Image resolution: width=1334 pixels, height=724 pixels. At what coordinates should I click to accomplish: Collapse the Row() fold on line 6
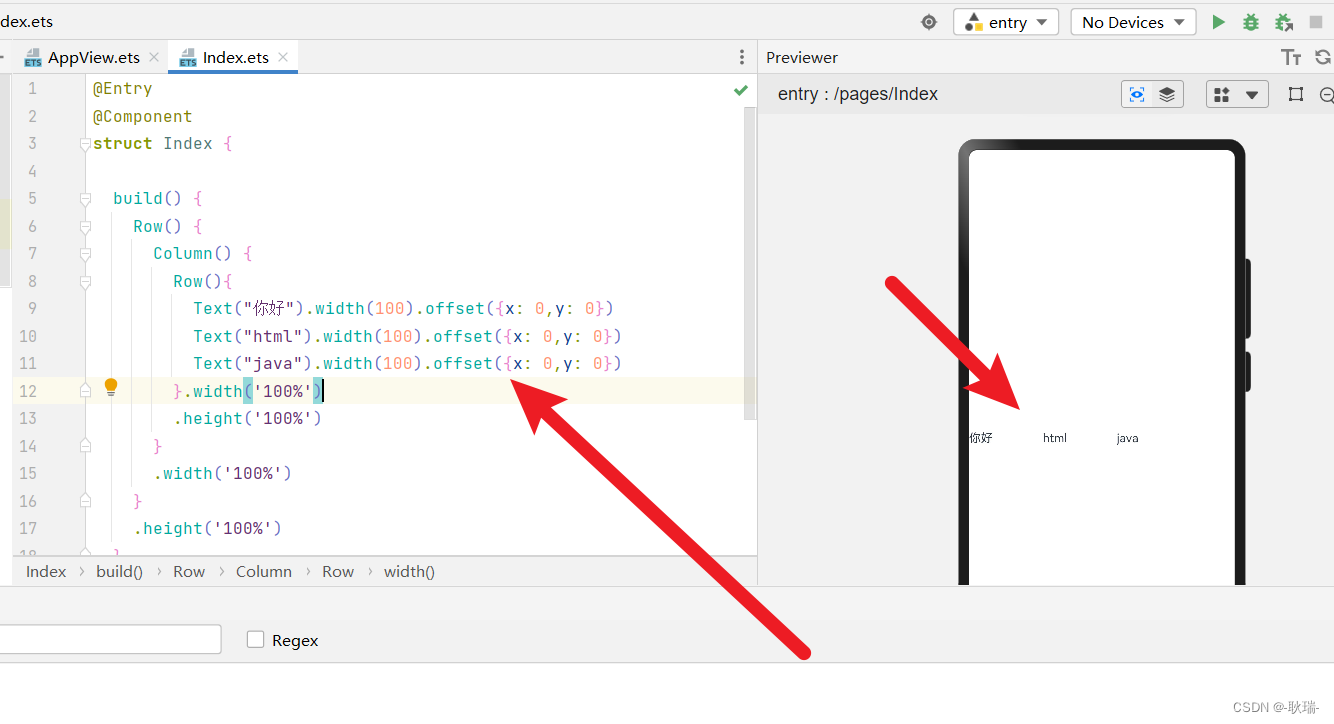pyautogui.click(x=85, y=226)
